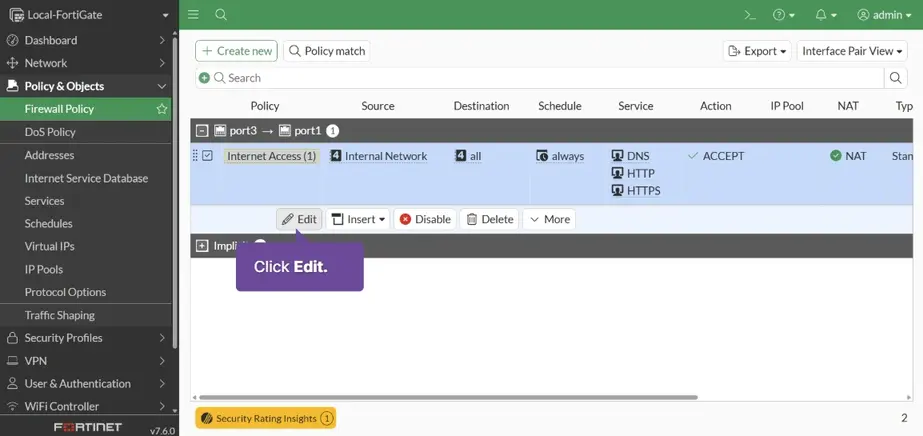Toggle the Internet Access policy checkbox
Screen dimensions: 923x436
[x=207, y=156]
